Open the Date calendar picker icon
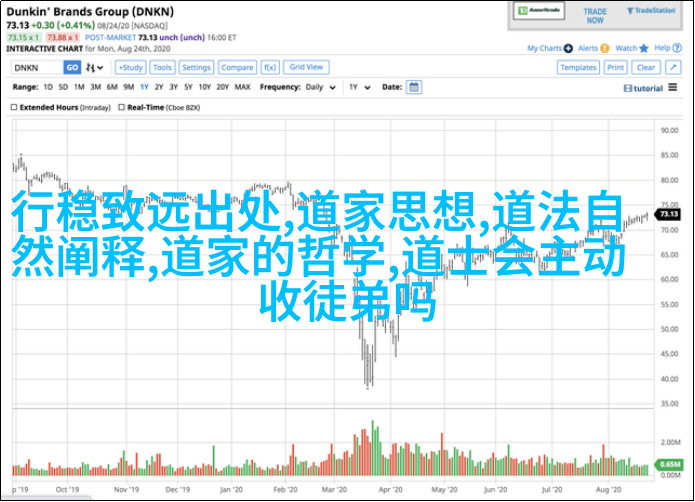695x502 pixels. click(414, 87)
